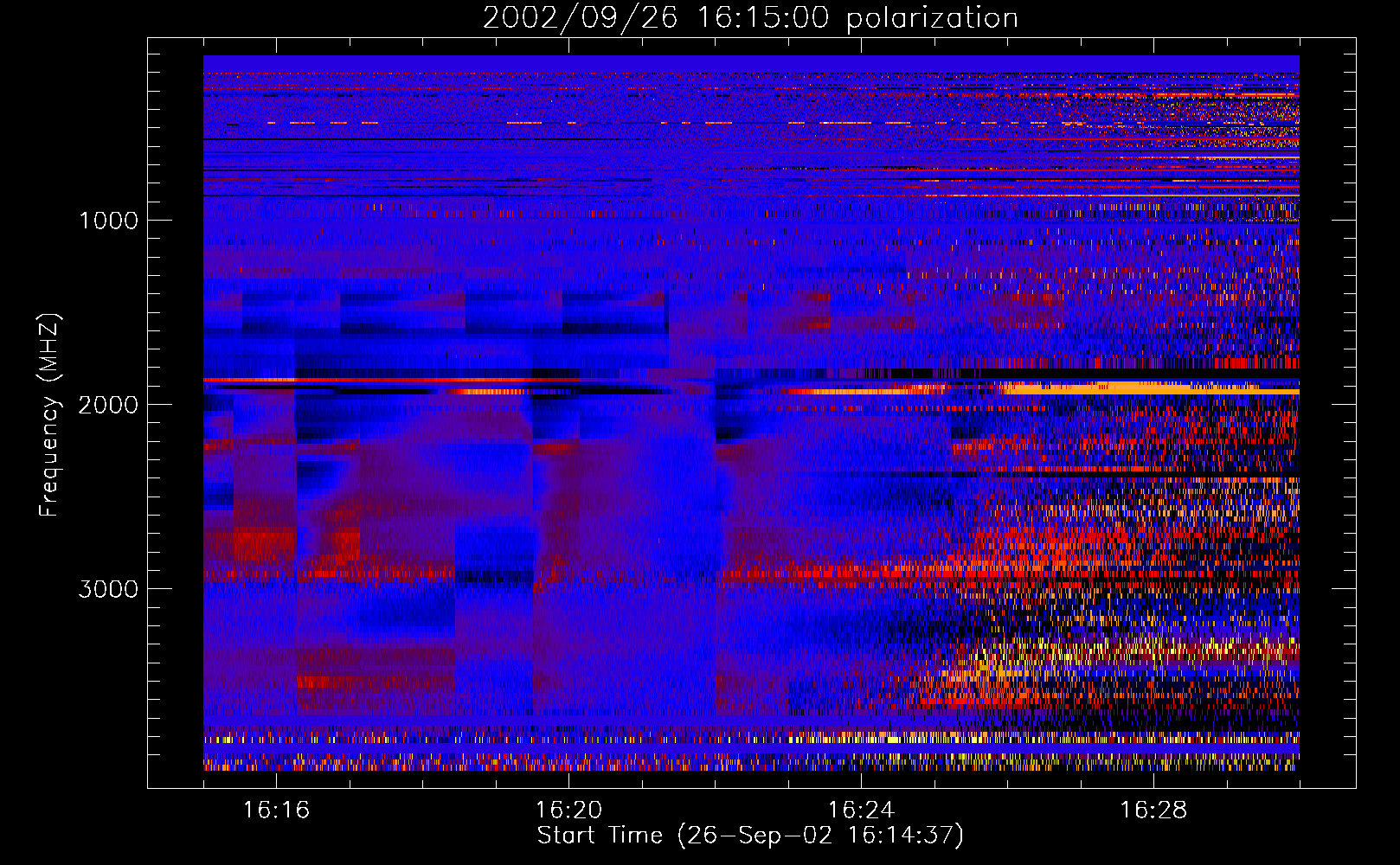1400x865 pixels.
Task: Click the 'Start Time (26-Sep-02 16:14:37)' label
Action: pyautogui.click(x=750, y=836)
